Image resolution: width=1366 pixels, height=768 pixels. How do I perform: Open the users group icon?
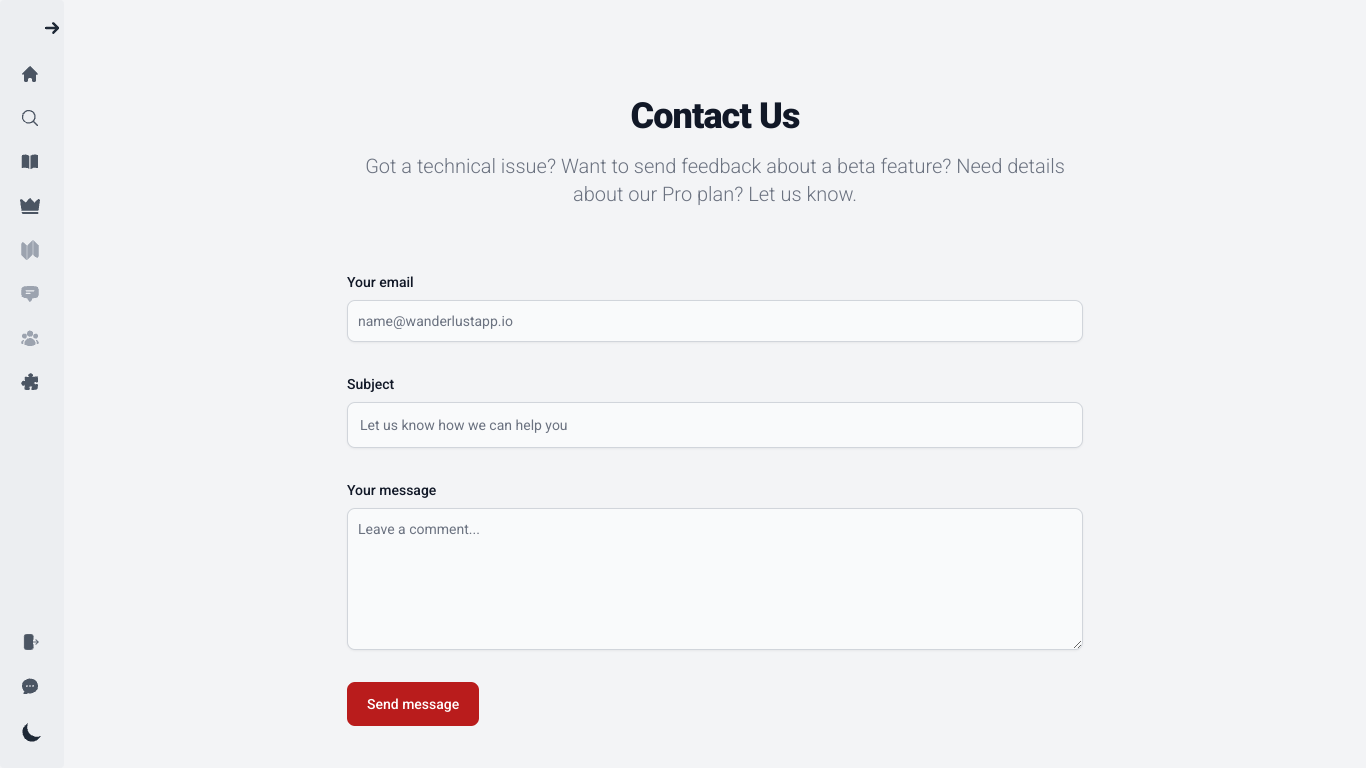(30, 338)
